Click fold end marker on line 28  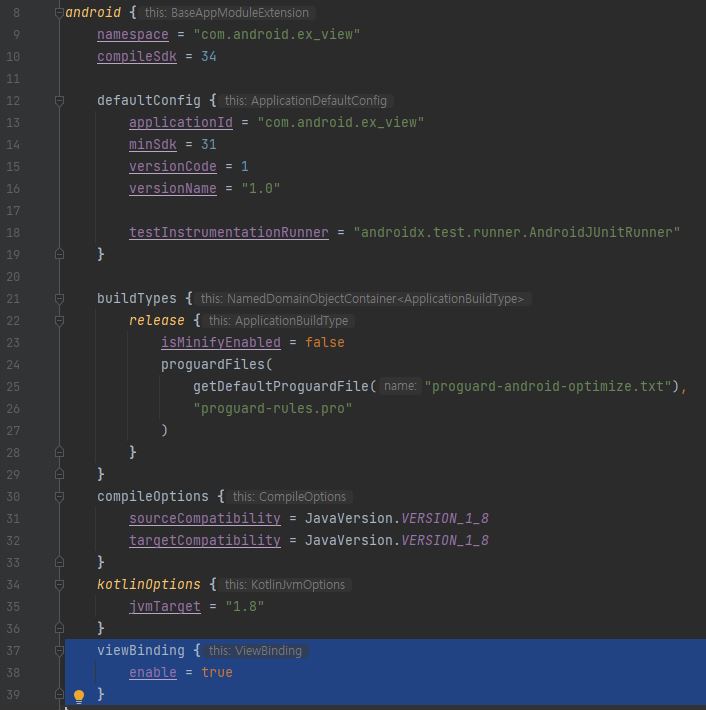point(59,452)
